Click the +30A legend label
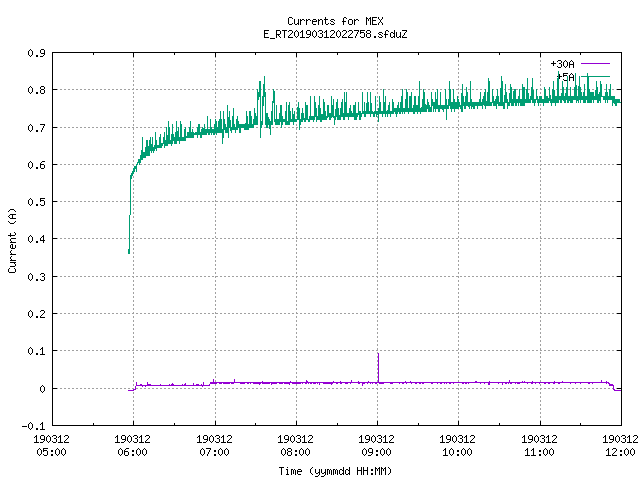Screen dimensions: 640x480 (x=562, y=64)
